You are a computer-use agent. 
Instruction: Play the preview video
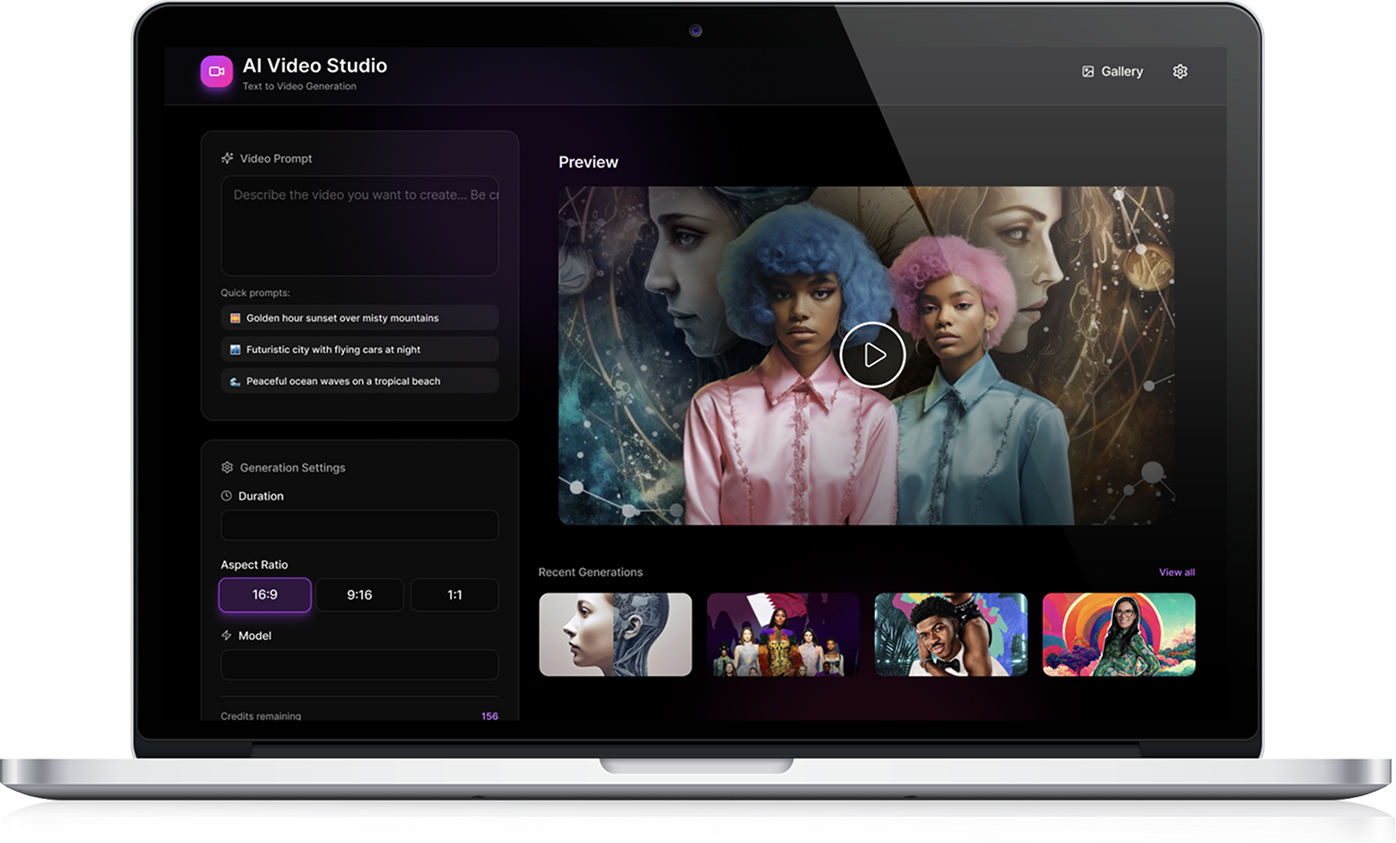pyautogui.click(x=872, y=355)
